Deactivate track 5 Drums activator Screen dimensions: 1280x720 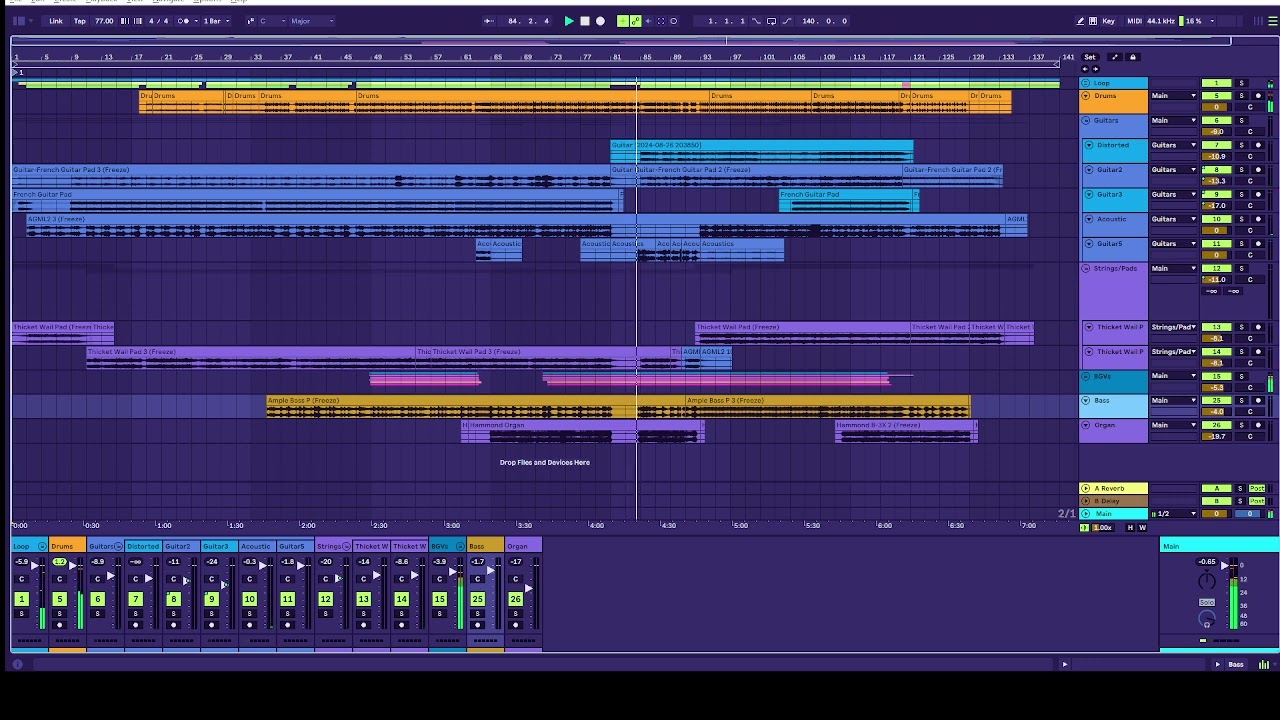tap(1216, 96)
